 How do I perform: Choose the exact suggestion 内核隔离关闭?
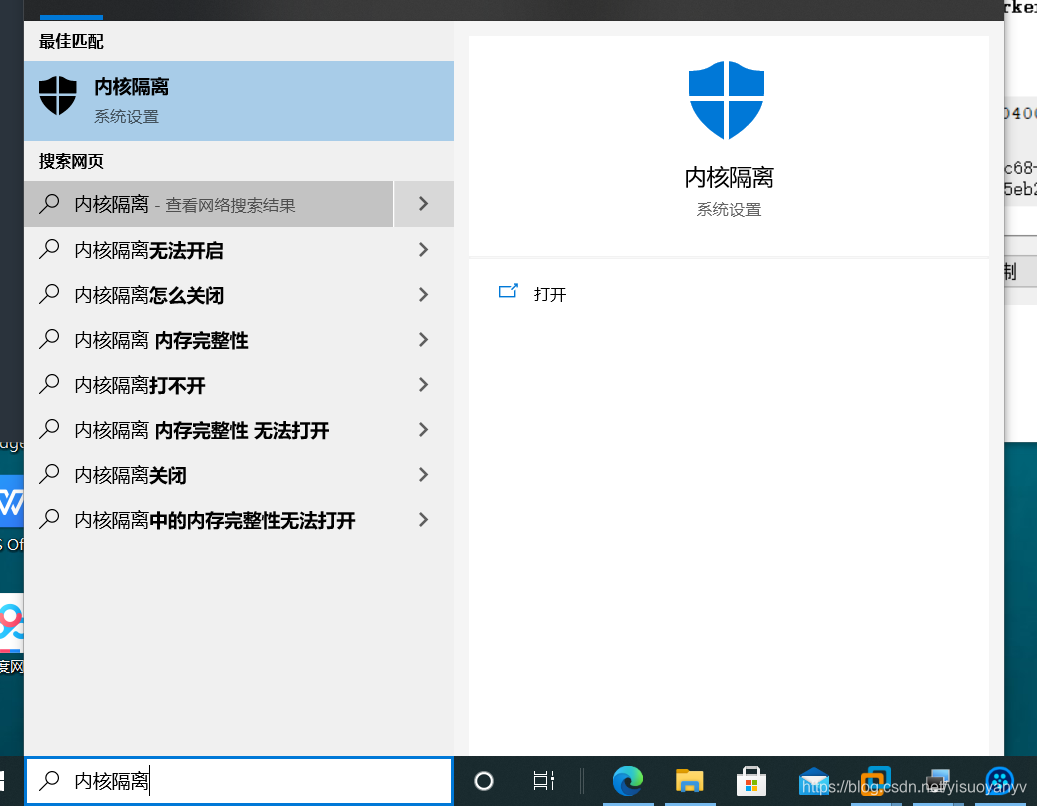[x=130, y=475]
